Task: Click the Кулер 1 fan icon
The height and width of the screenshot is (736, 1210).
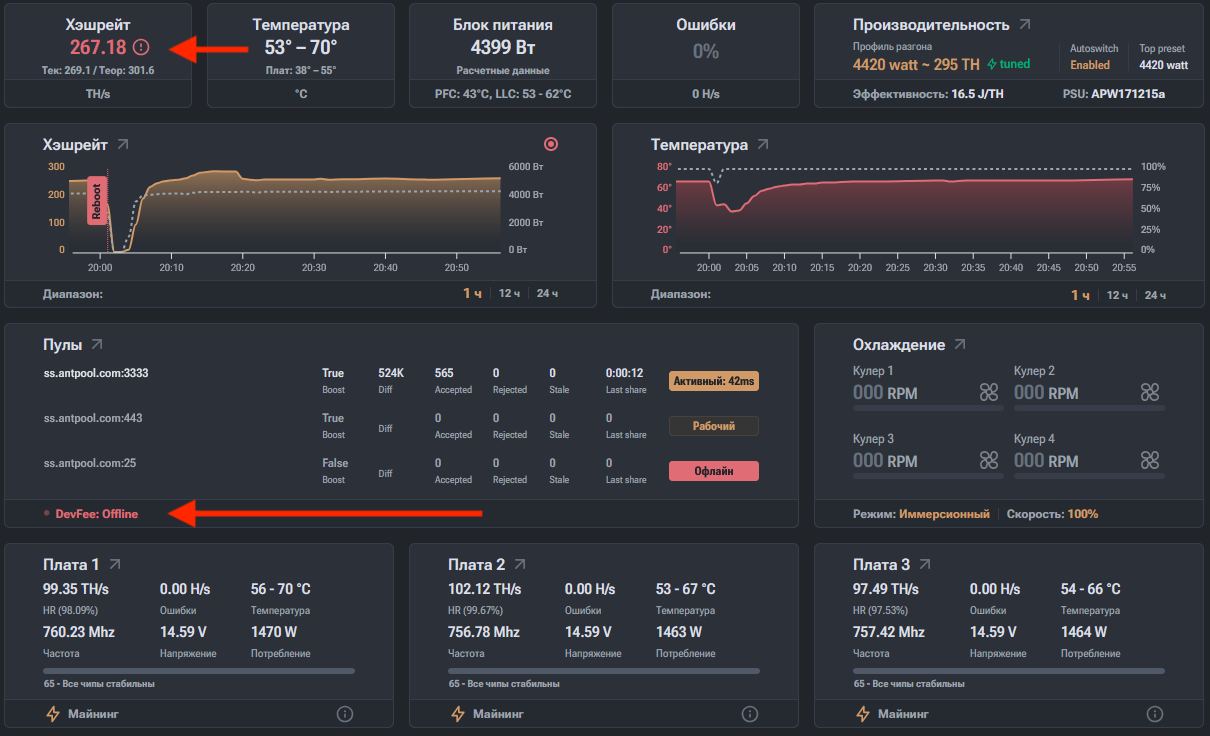Action: coord(989,392)
